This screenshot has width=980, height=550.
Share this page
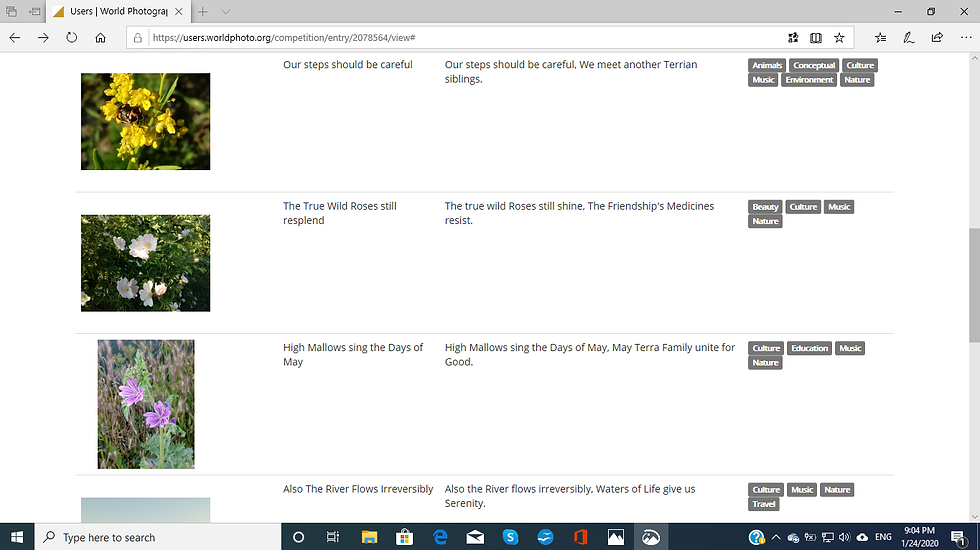(937, 38)
